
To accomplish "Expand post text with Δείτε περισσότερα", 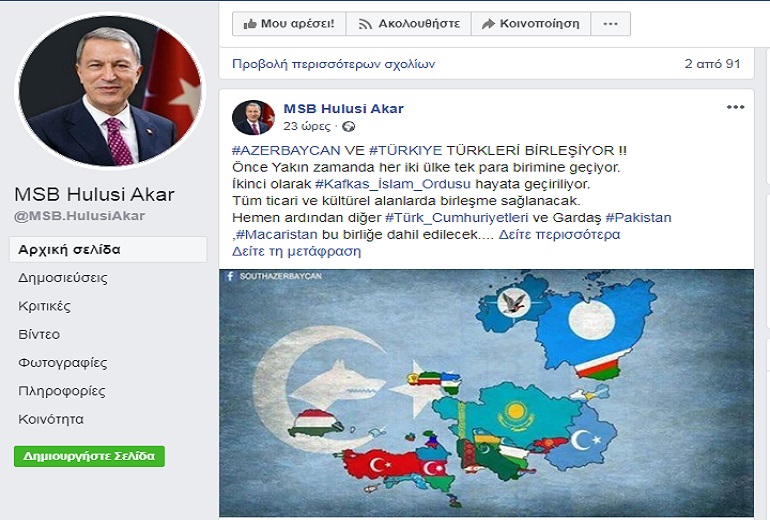I will coord(559,234).
